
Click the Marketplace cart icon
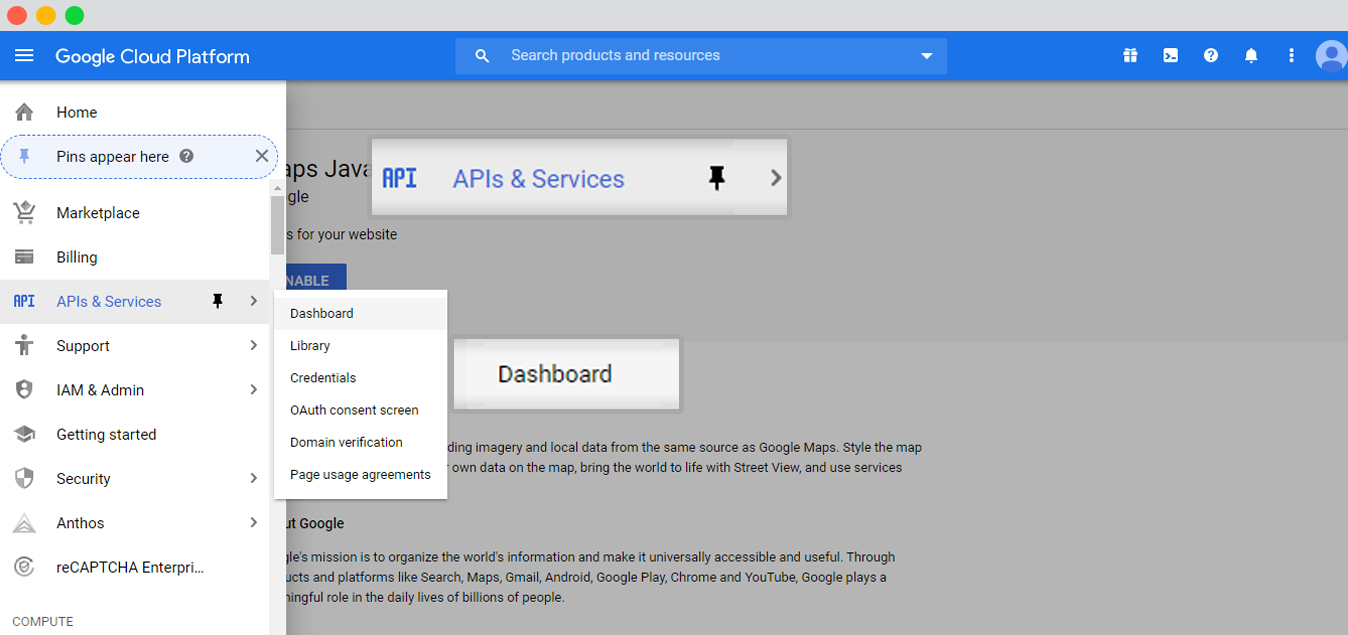click(x=24, y=212)
